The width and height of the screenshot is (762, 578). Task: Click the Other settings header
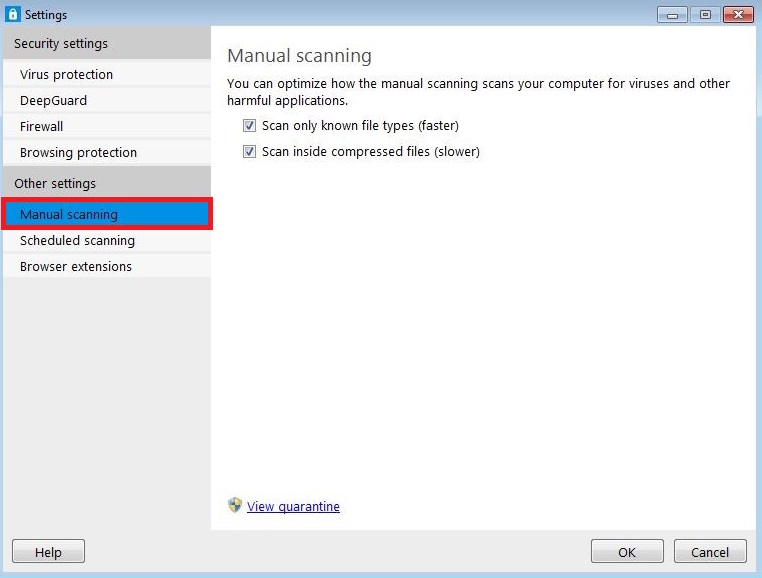click(x=107, y=183)
